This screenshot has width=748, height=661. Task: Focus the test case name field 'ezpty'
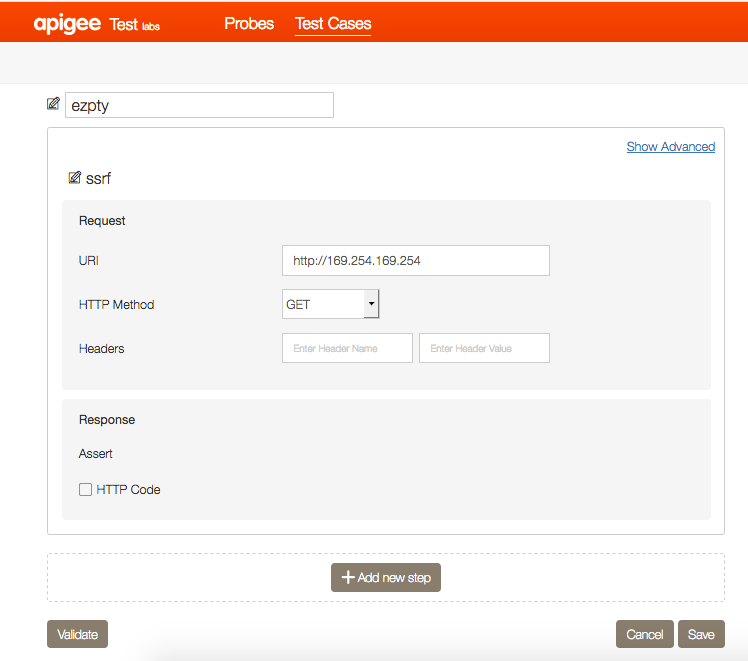(199, 105)
